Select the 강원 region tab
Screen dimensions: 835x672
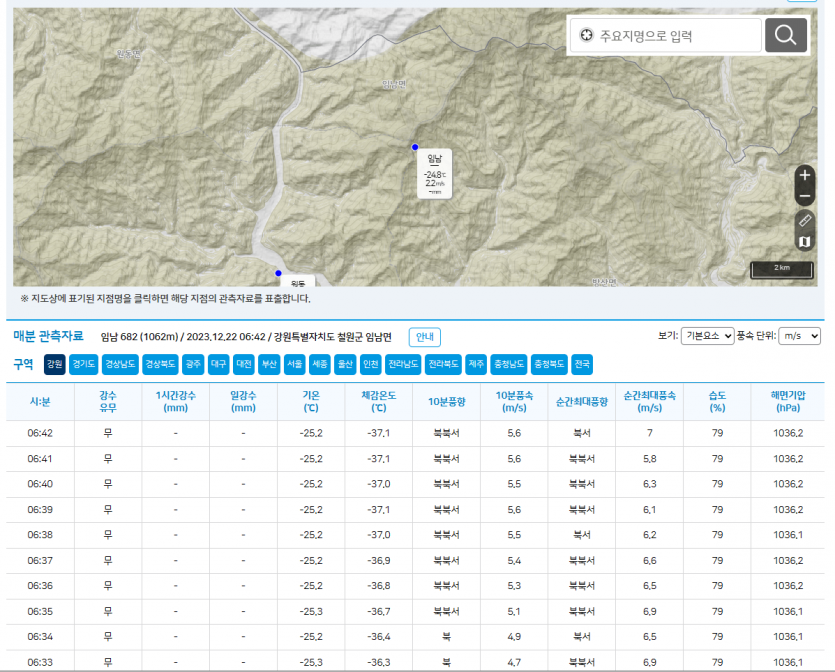[x=55, y=364]
